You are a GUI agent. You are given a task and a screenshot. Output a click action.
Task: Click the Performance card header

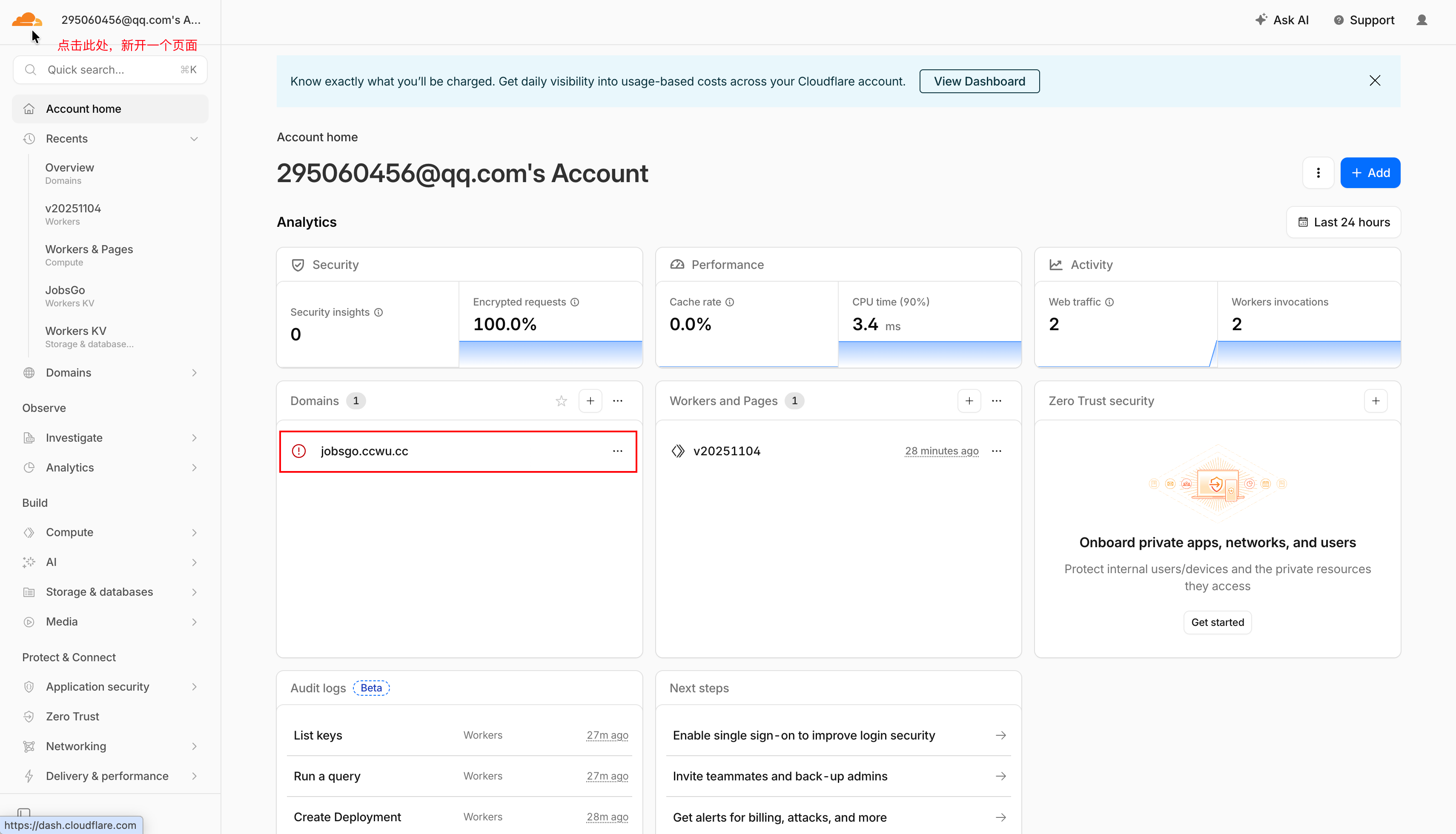pyautogui.click(x=838, y=265)
